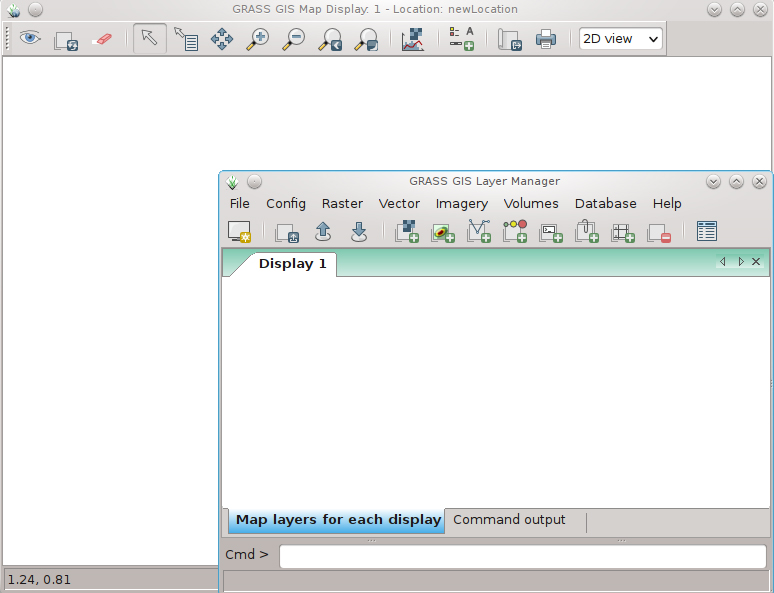Click the Cmd > command input field

click(x=522, y=556)
